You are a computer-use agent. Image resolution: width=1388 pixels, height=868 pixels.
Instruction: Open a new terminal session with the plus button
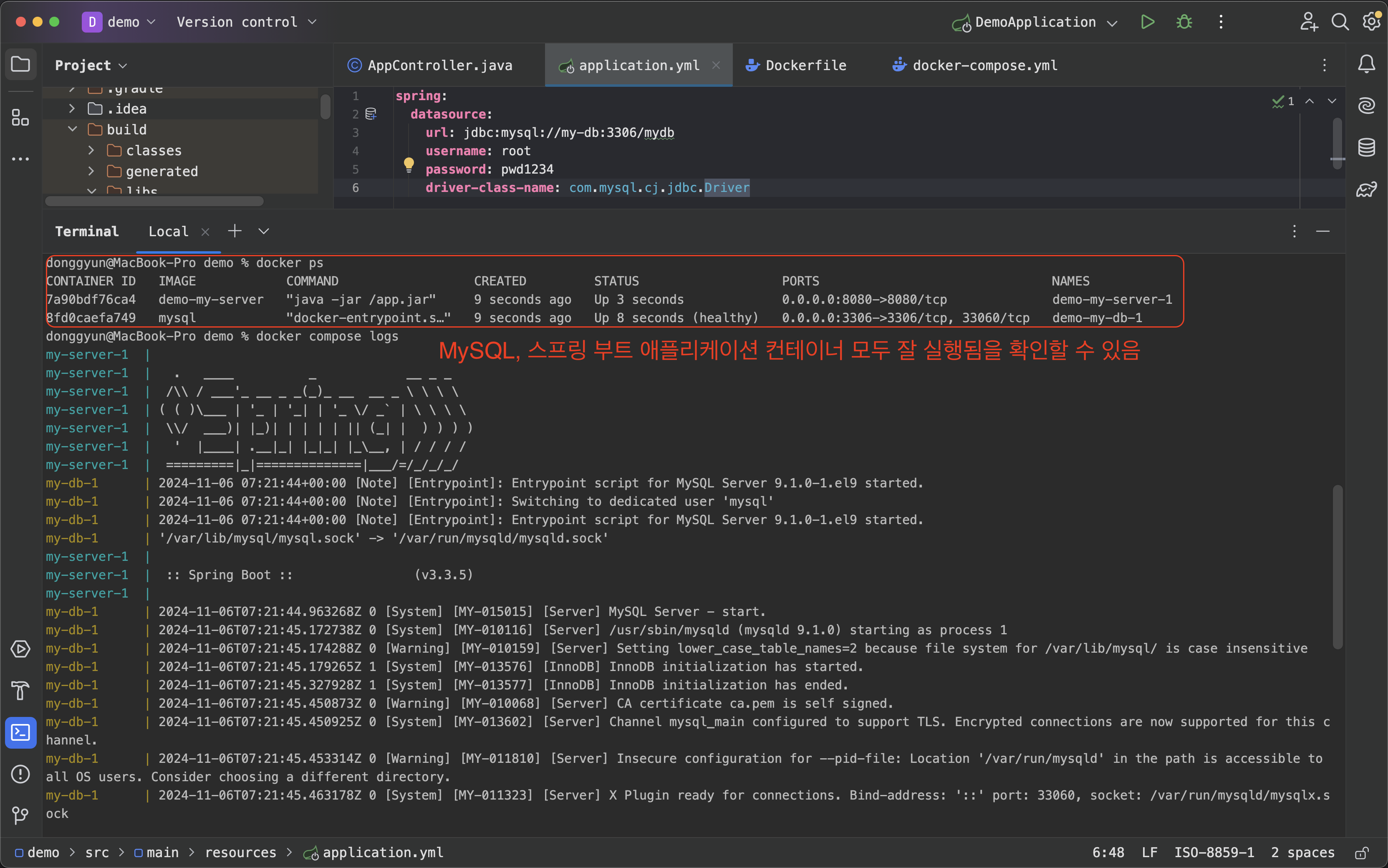coord(234,231)
